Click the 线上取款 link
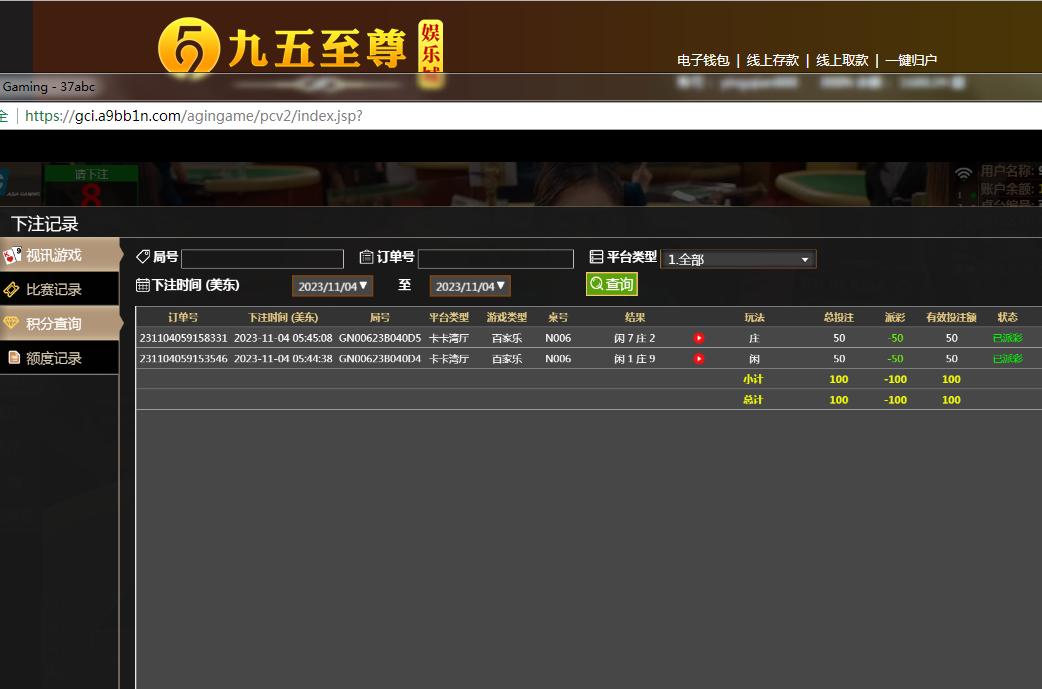This screenshot has width=1042, height=689. 842,60
